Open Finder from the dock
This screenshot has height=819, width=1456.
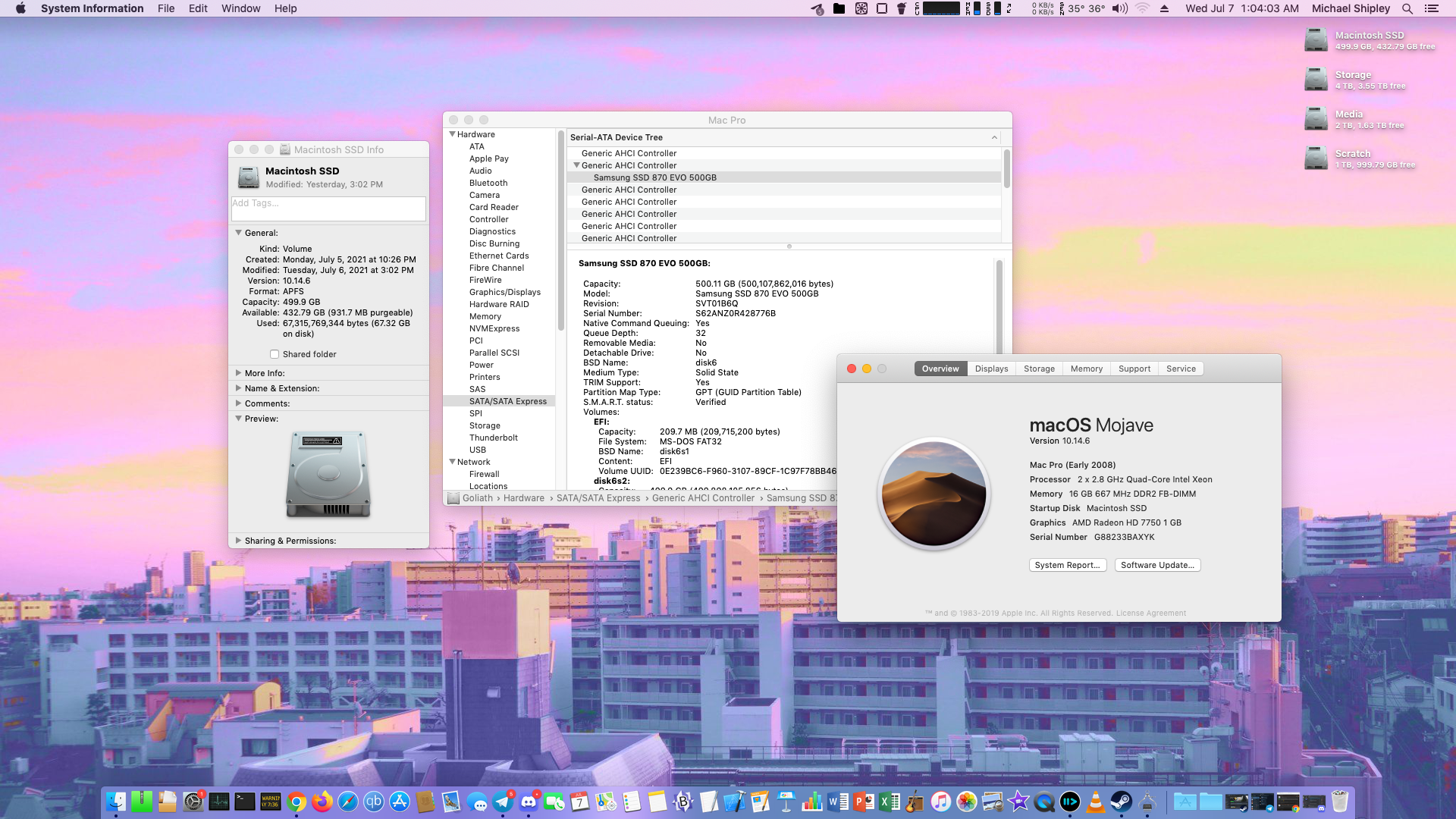coord(116,802)
